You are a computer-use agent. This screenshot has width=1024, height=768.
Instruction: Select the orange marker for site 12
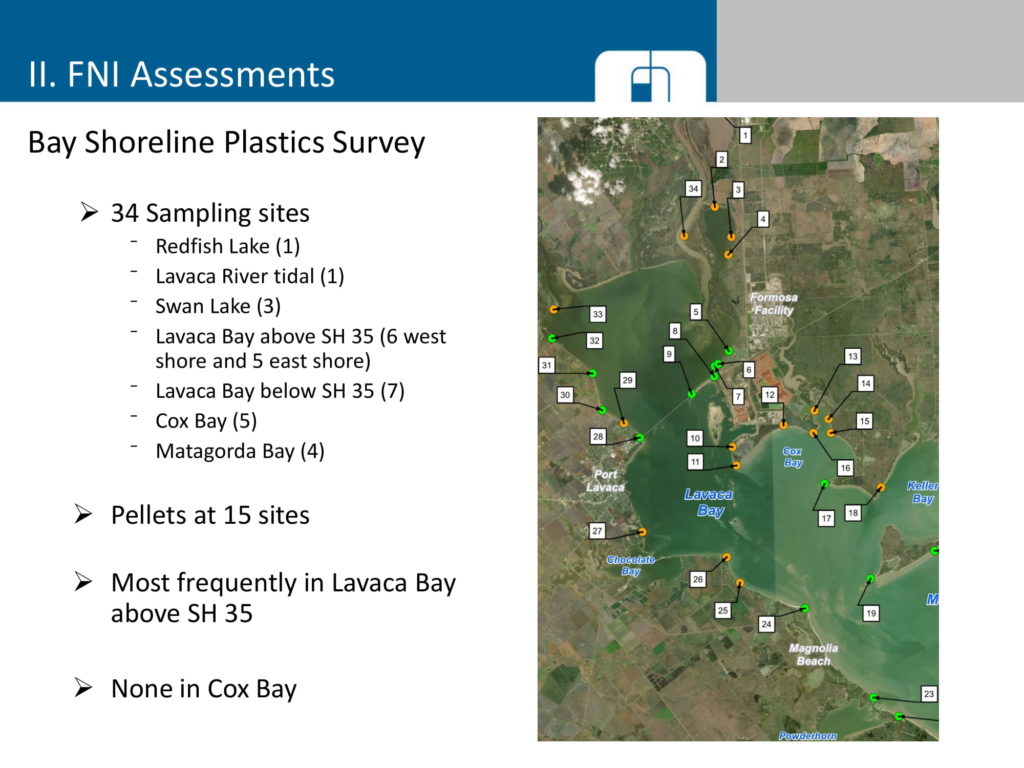783,425
